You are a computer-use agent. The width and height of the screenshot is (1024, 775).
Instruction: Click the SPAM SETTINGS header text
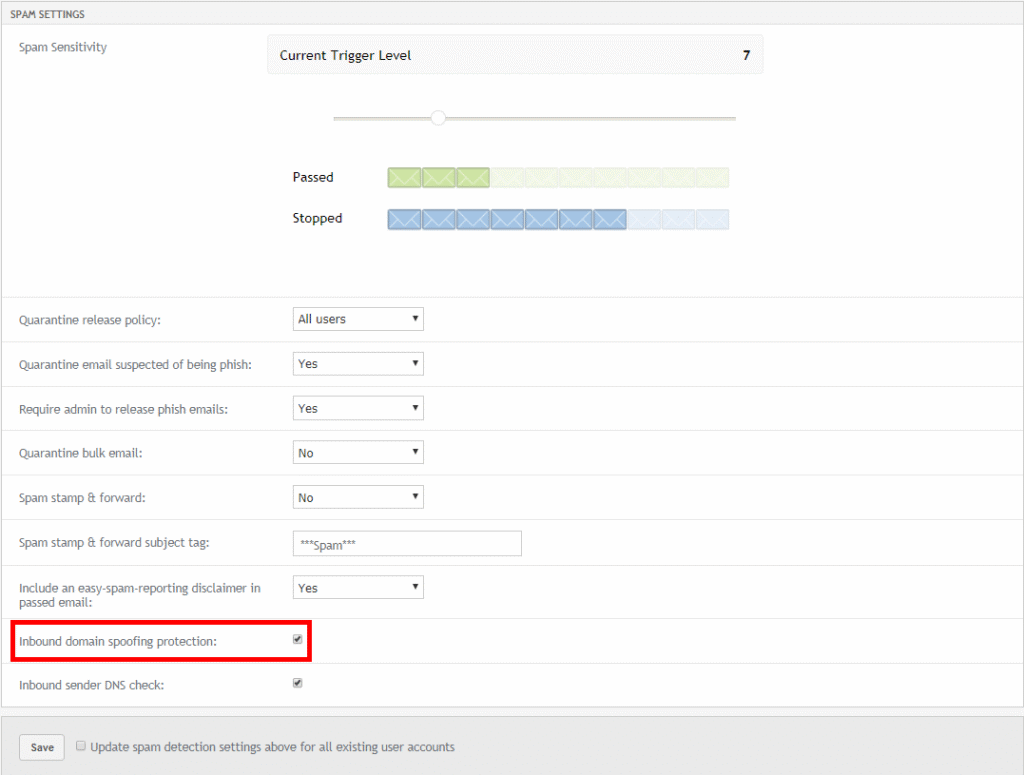click(x=47, y=14)
